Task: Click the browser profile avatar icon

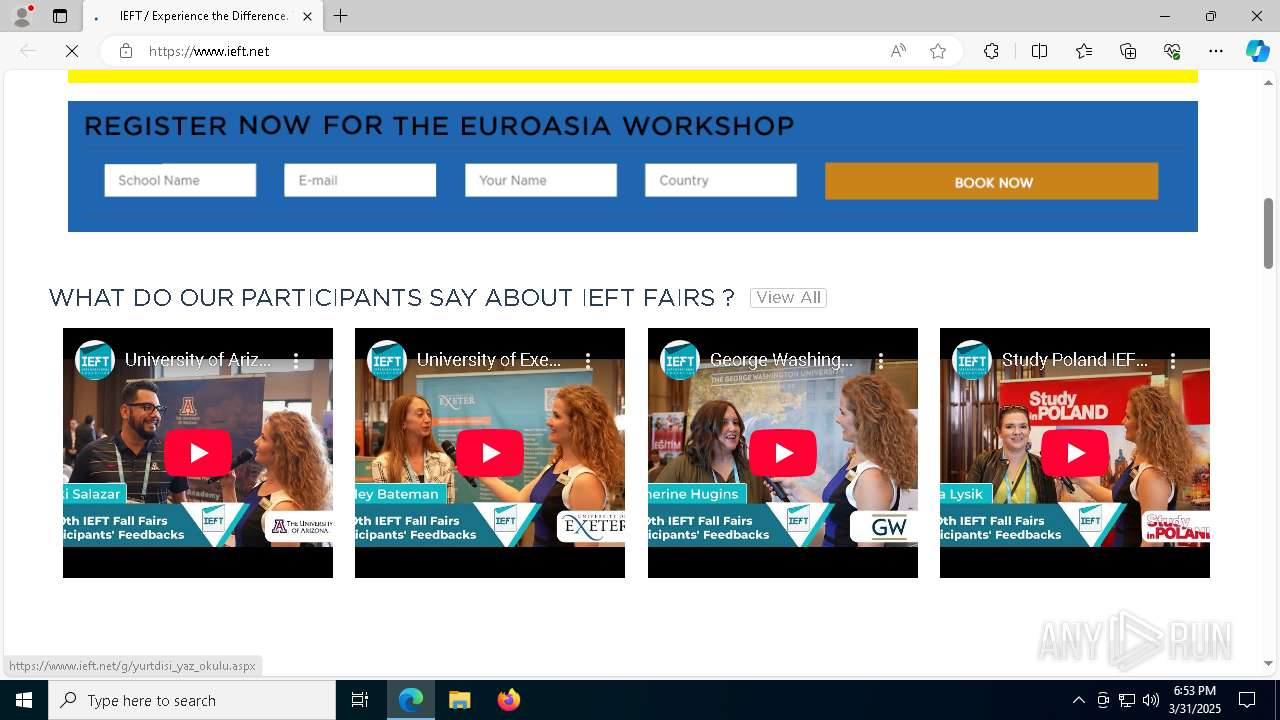Action: click(x=21, y=16)
